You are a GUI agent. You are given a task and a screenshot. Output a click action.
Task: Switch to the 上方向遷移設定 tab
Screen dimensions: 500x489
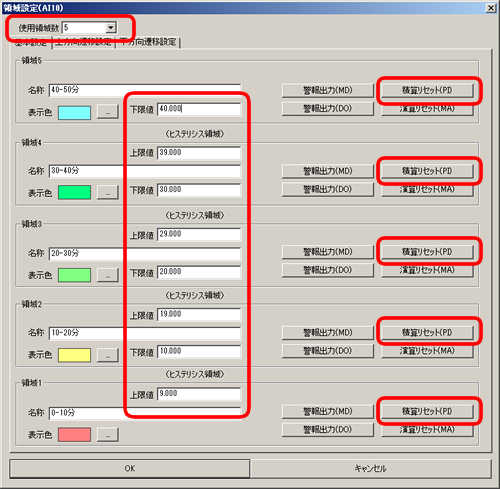coord(83,42)
